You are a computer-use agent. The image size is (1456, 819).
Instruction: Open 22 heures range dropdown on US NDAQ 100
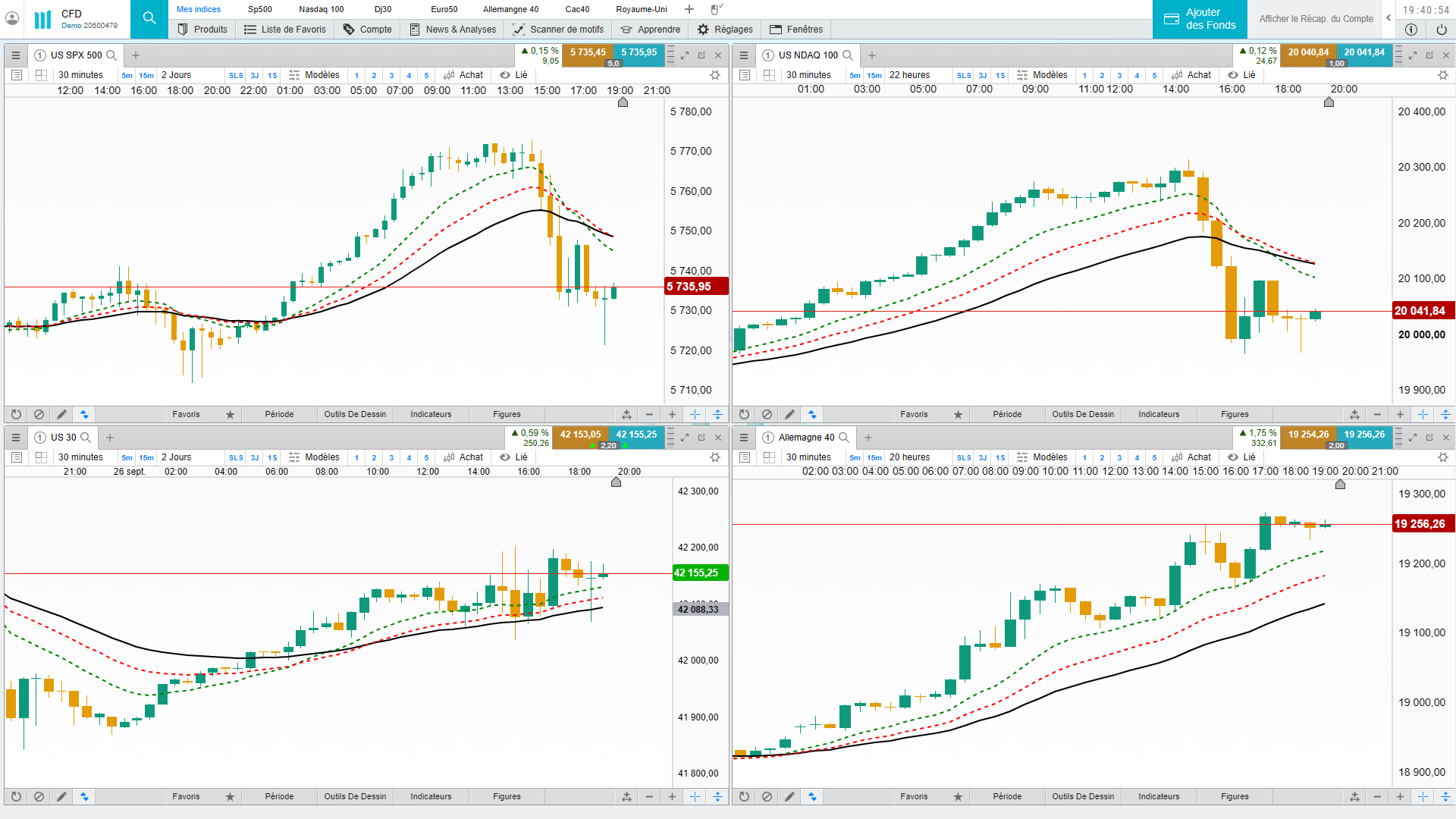pyautogui.click(x=909, y=75)
